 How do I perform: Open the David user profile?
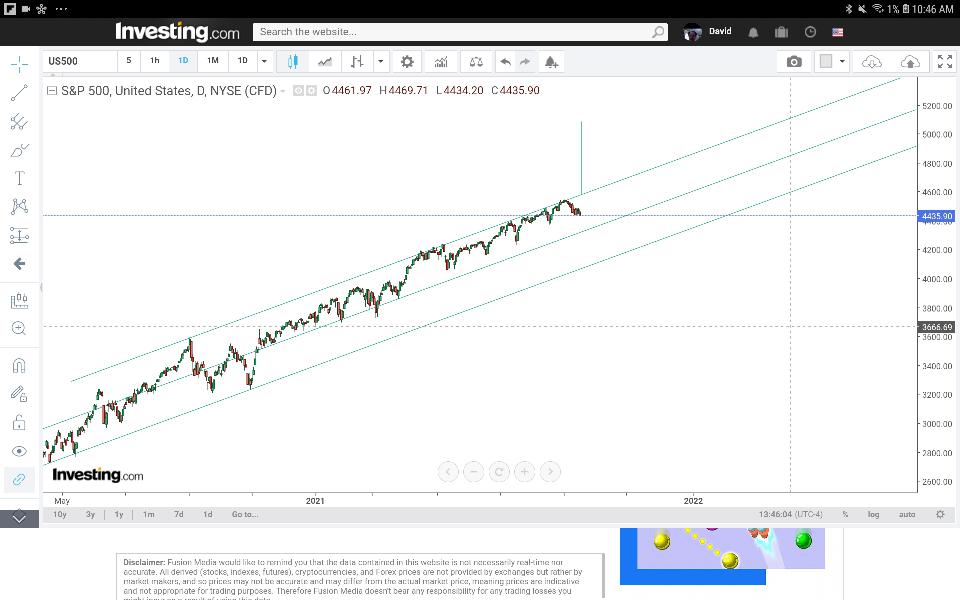pyautogui.click(x=707, y=32)
